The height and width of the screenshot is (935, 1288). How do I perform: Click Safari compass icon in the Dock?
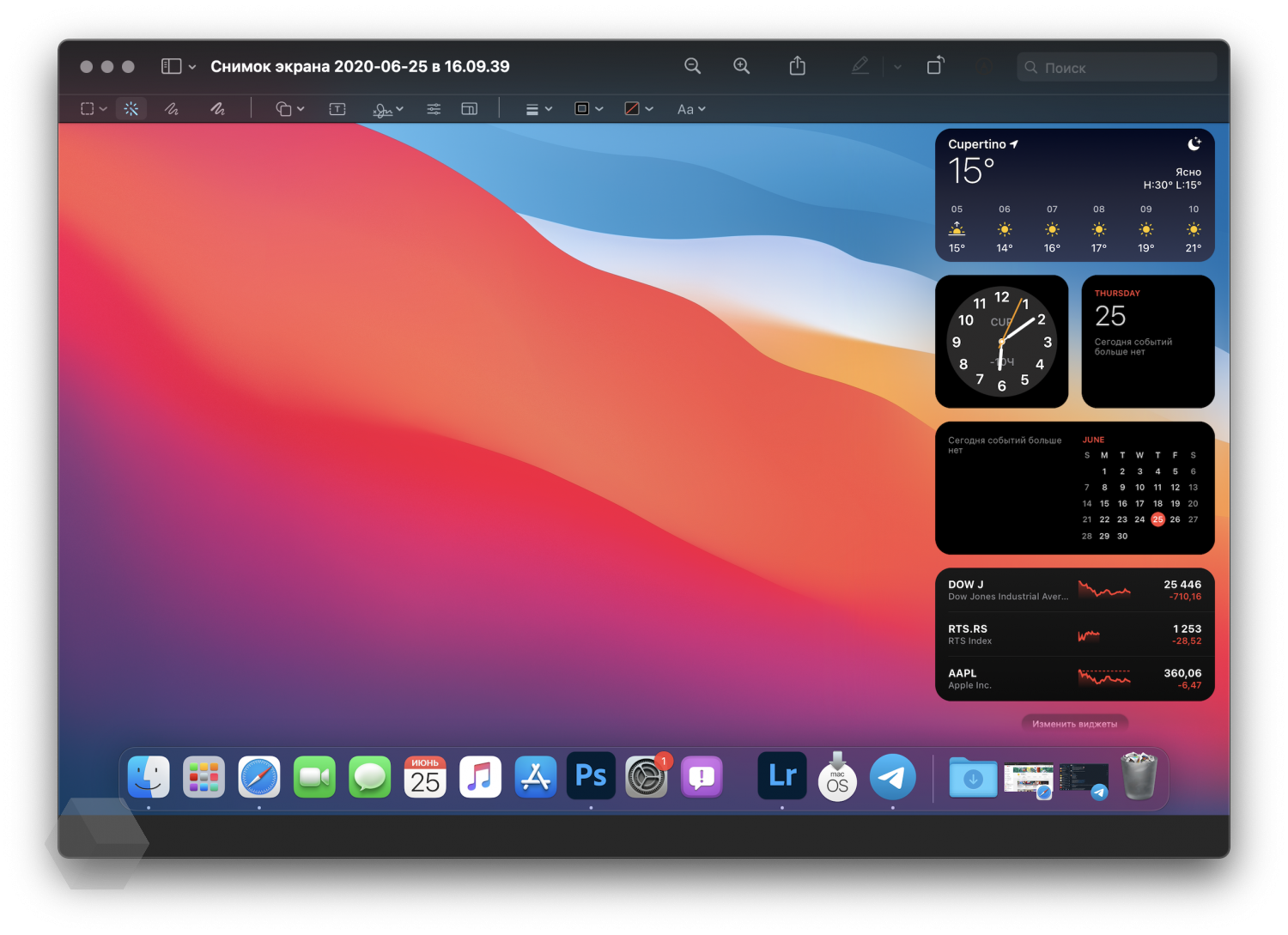(x=259, y=777)
